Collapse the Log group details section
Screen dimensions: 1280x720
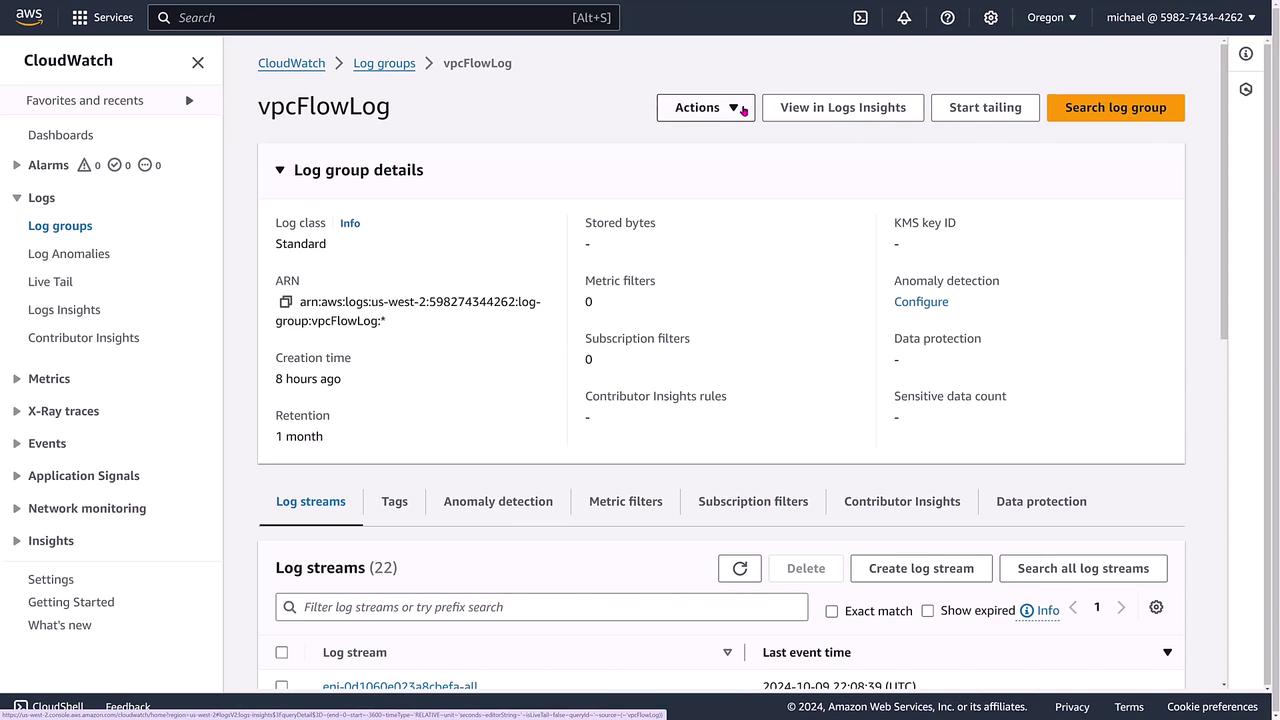coord(280,170)
